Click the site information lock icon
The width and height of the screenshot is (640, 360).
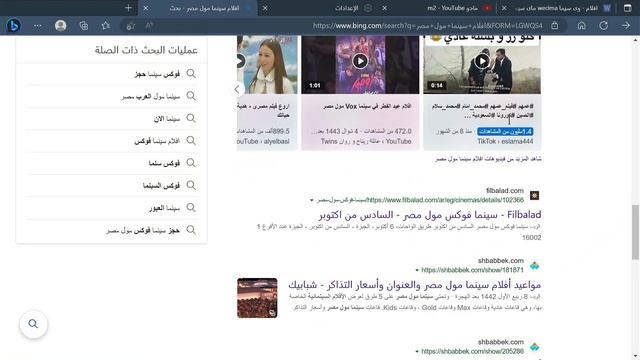pyautogui.click(x=555, y=26)
